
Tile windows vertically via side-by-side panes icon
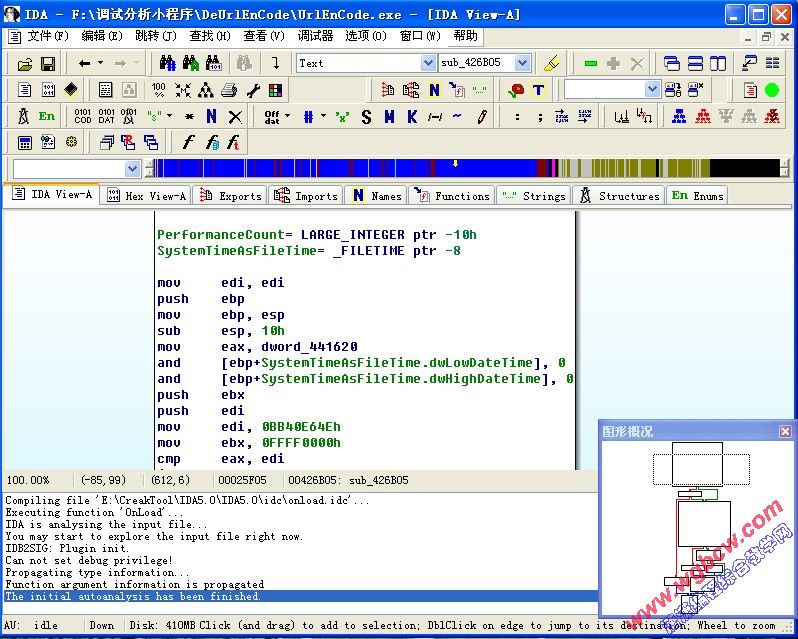[x=718, y=64]
